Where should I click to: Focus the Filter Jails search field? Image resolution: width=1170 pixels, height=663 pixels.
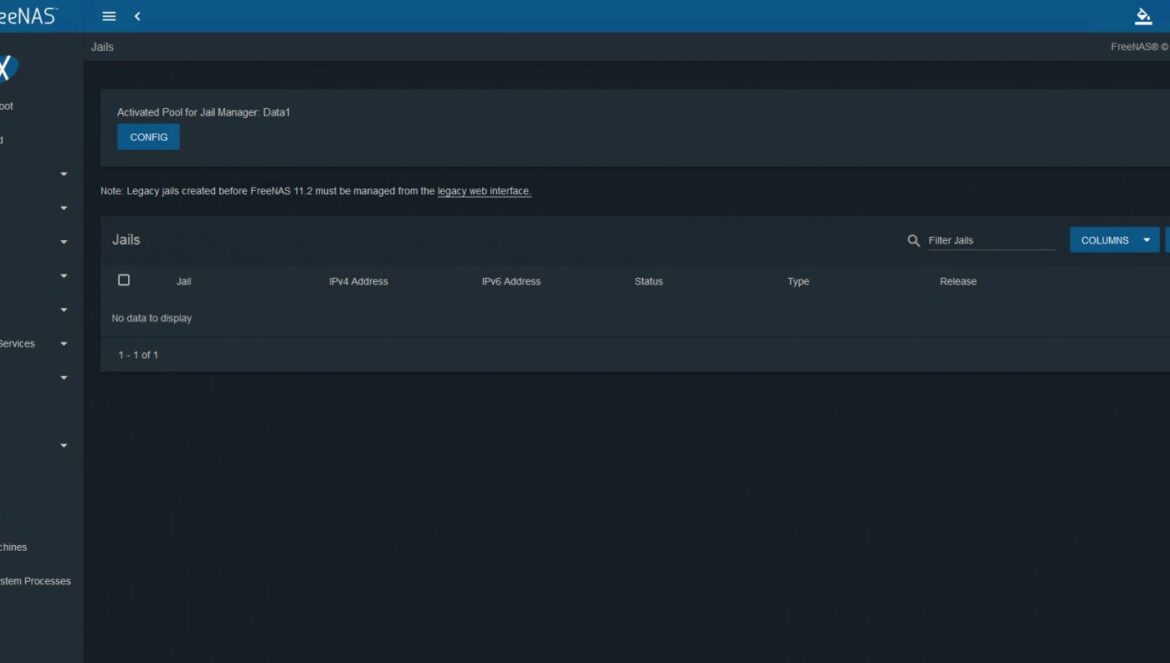point(992,240)
